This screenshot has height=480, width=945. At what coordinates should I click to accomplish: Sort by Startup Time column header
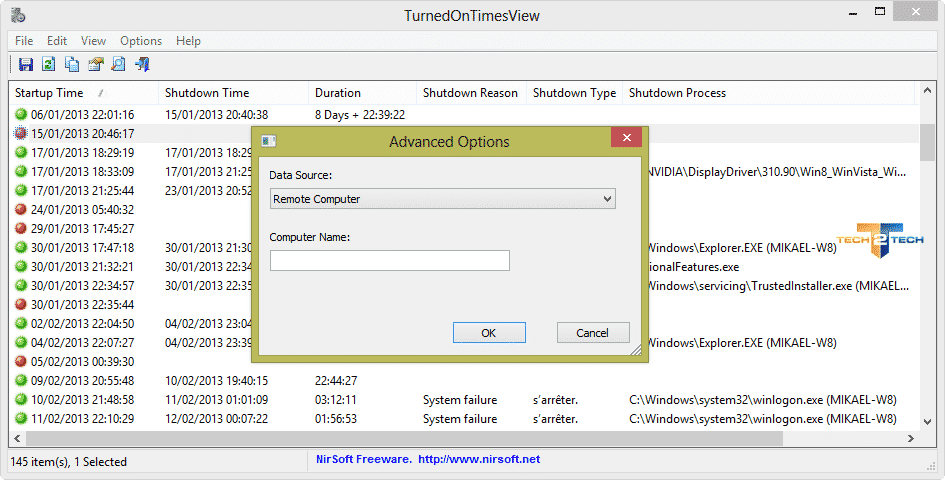pos(84,93)
